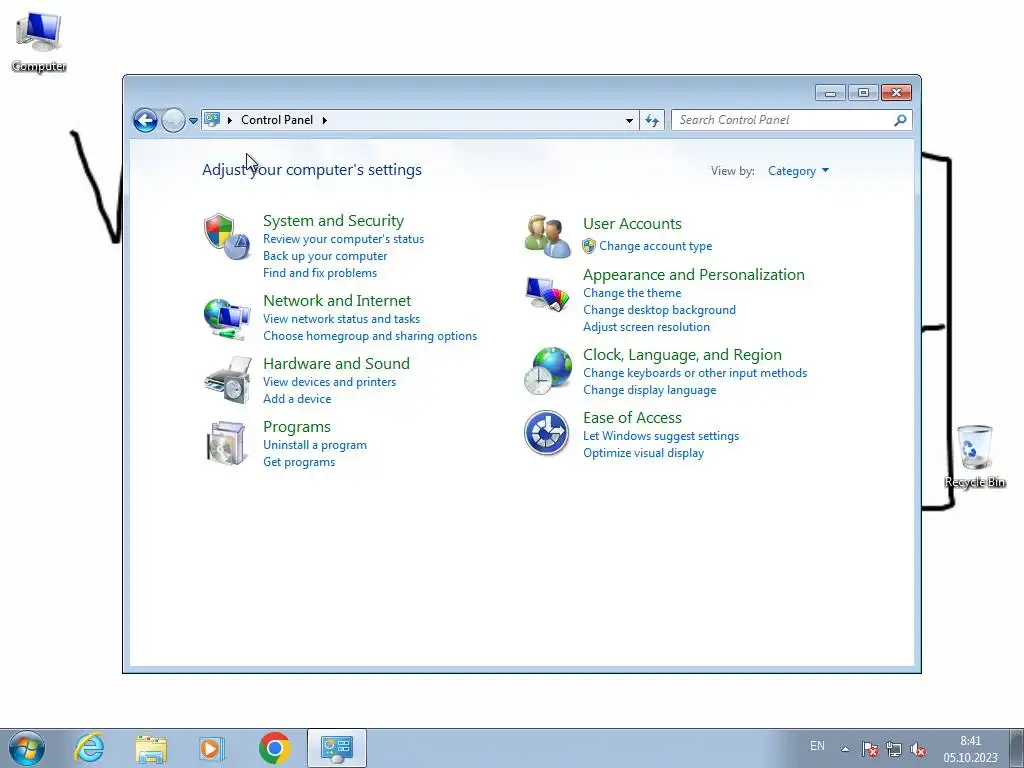This screenshot has width=1024, height=768.
Task: Open the recent pages dropdown arrow
Action: (x=193, y=120)
